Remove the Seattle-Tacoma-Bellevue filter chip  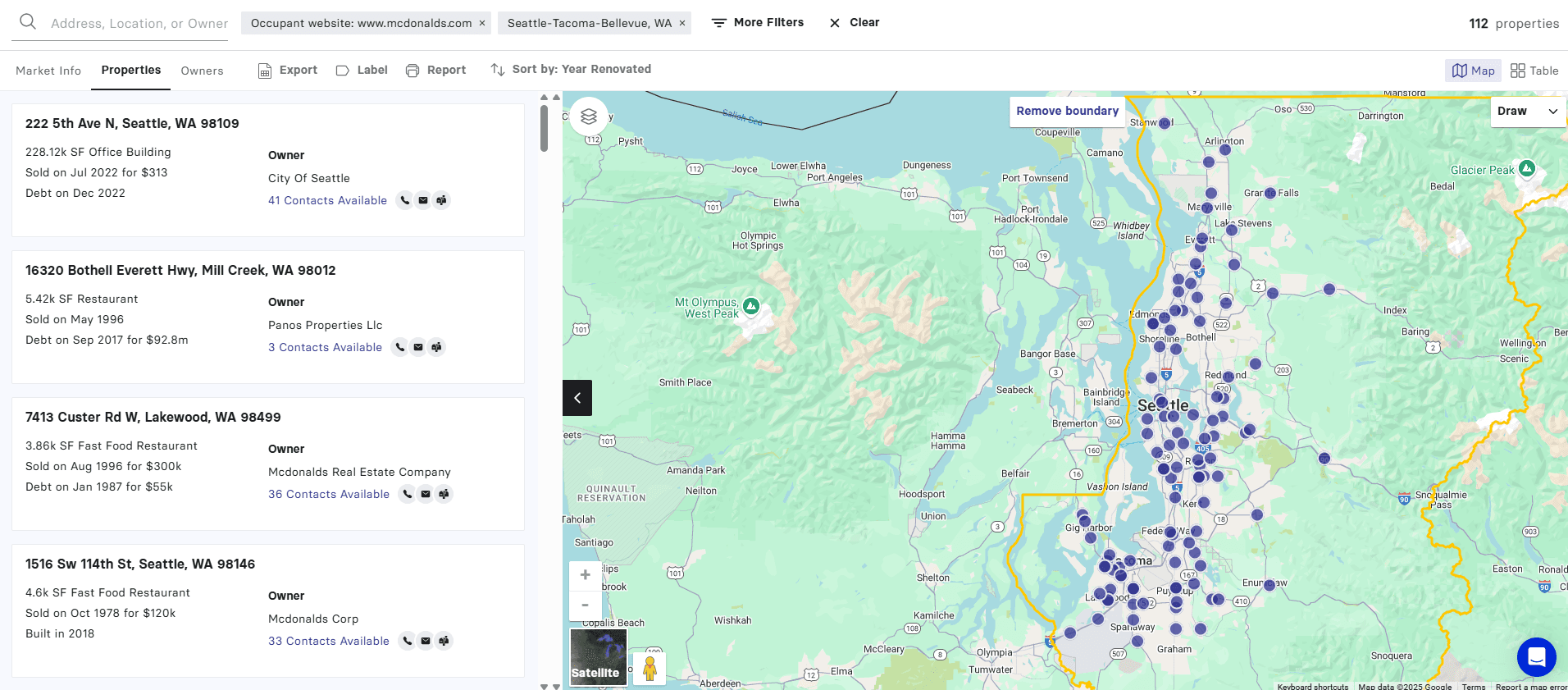(x=681, y=23)
